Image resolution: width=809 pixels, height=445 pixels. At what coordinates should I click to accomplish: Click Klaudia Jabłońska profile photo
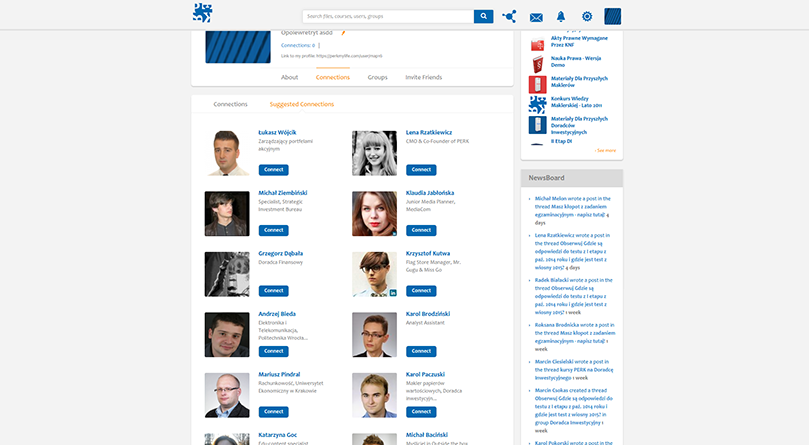(x=375, y=214)
